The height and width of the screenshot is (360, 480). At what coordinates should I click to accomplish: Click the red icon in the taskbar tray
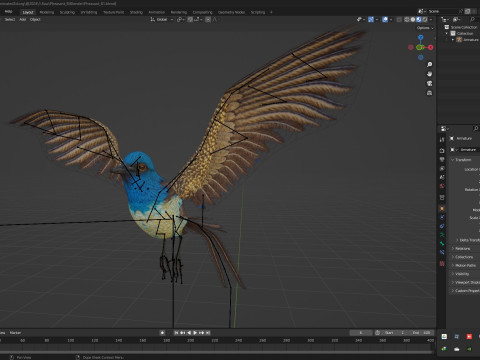pyautogui.click(x=469, y=337)
